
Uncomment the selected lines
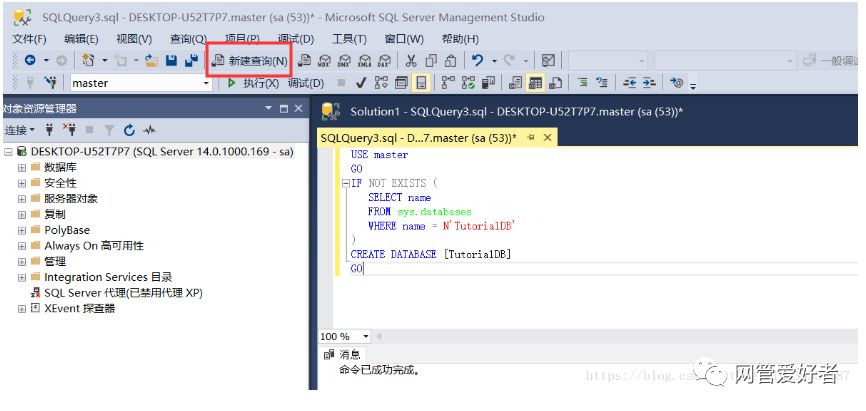pyautogui.click(x=602, y=83)
